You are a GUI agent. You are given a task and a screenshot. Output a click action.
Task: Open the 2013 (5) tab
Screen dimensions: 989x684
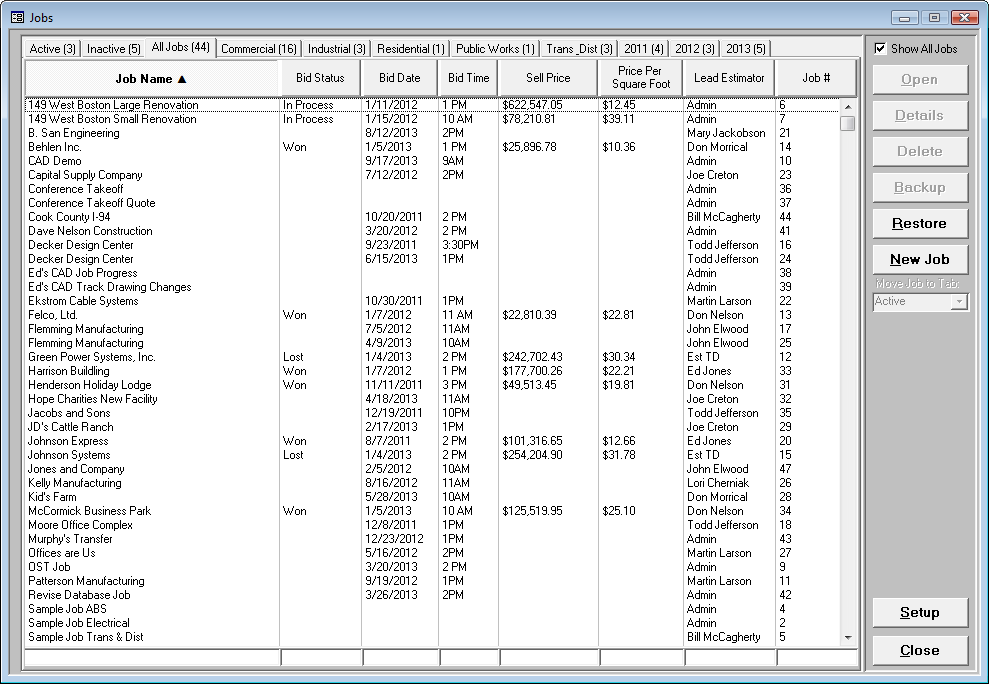click(746, 49)
